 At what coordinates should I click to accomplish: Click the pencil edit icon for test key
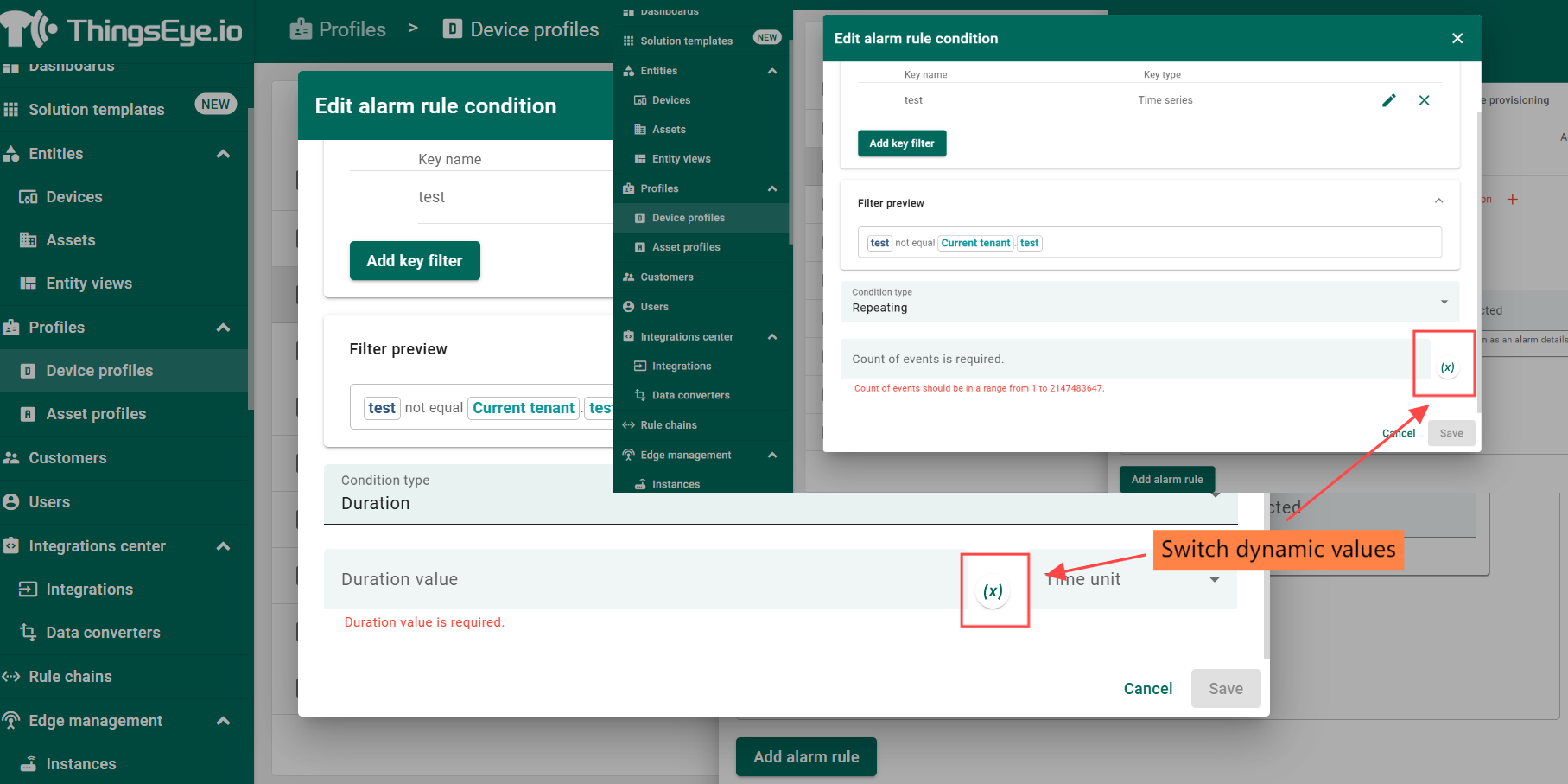[x=1388, y=100]
